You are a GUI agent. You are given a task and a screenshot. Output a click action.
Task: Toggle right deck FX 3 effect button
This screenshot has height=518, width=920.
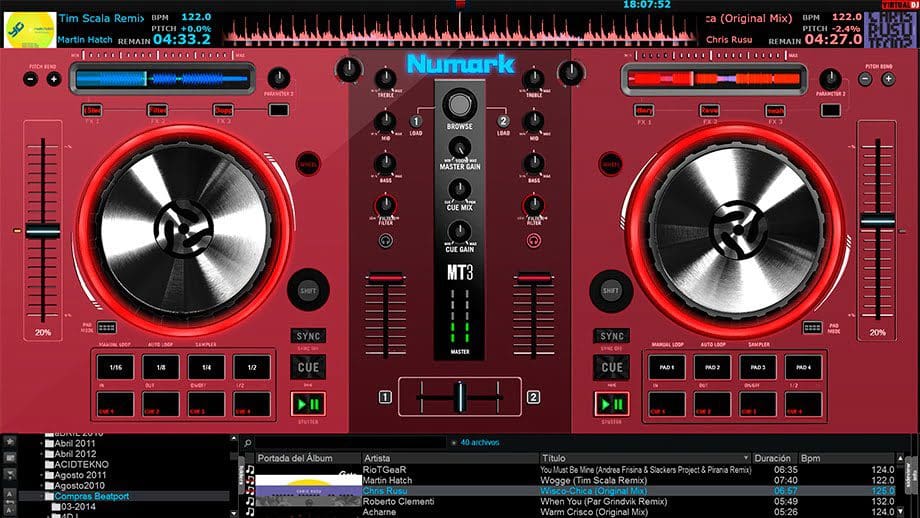click(774, 110)
